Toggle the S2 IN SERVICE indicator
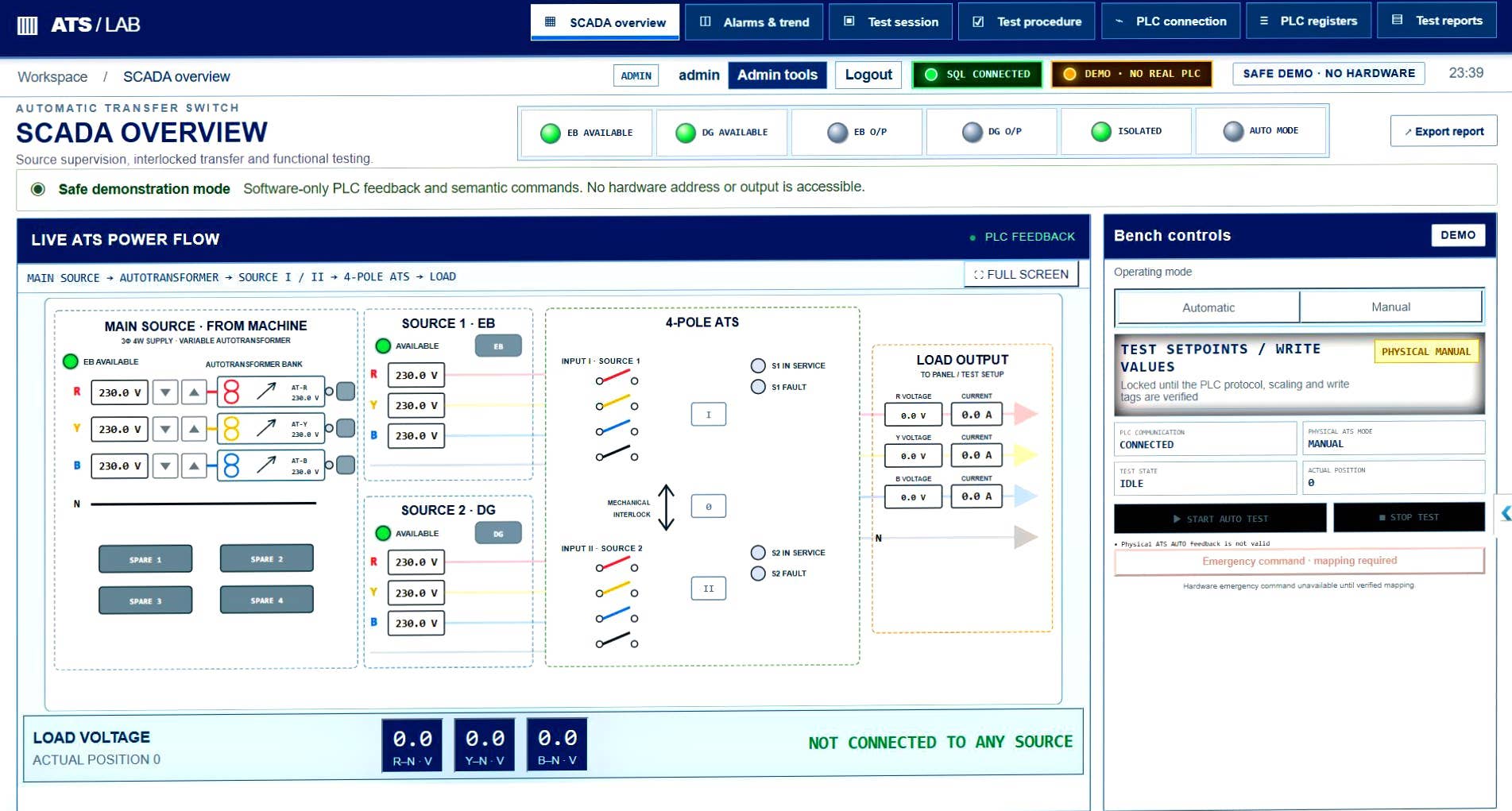 (x=758, y=552)
